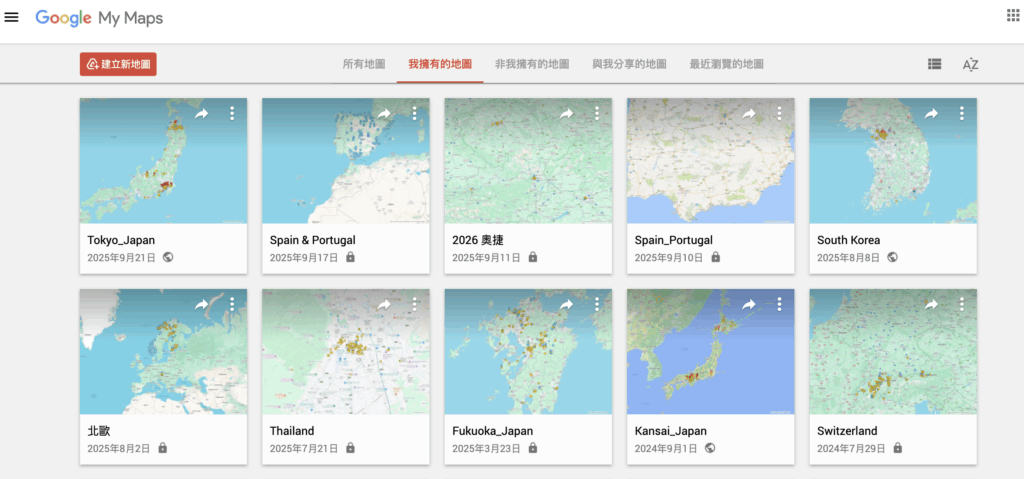Screen dimensions: 1024x479
Task: Select the 所有地圖 tab
Action: 364,64
